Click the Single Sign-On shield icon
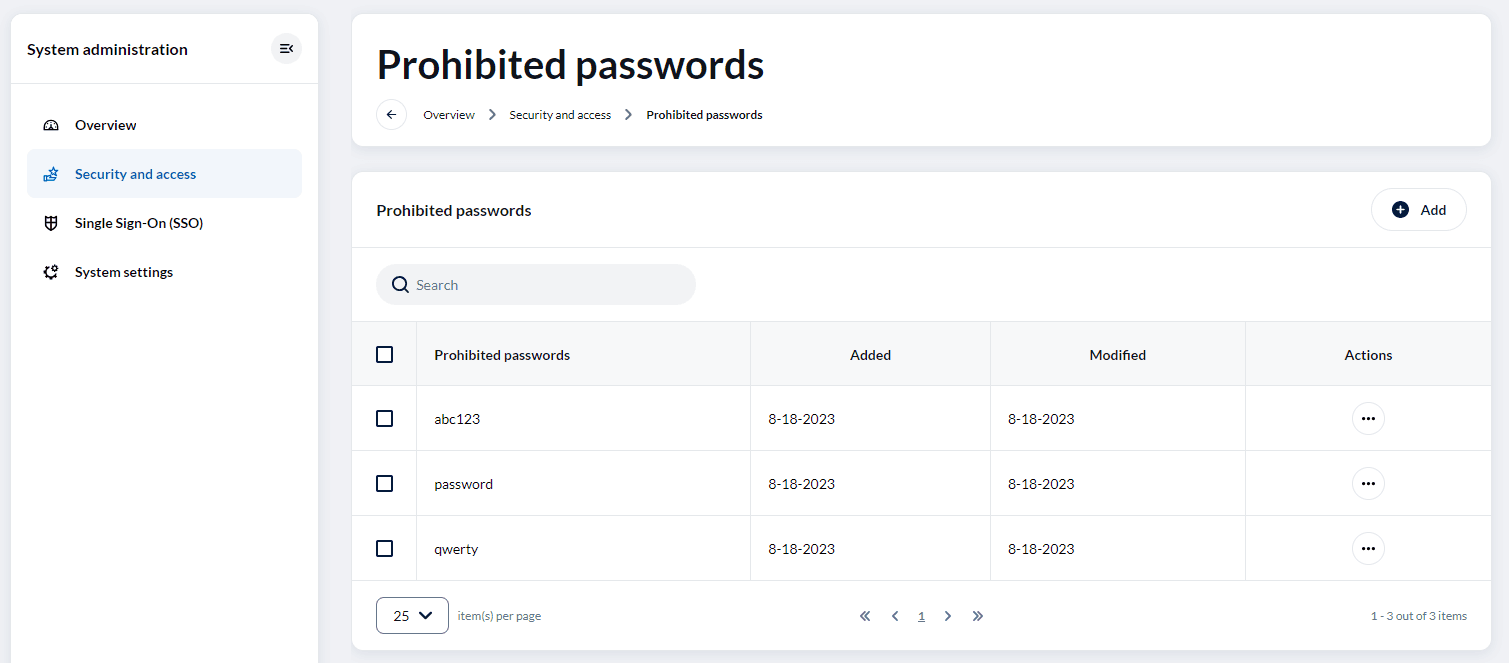This screenshot has height=663, width=1509. tap(51, 223)
